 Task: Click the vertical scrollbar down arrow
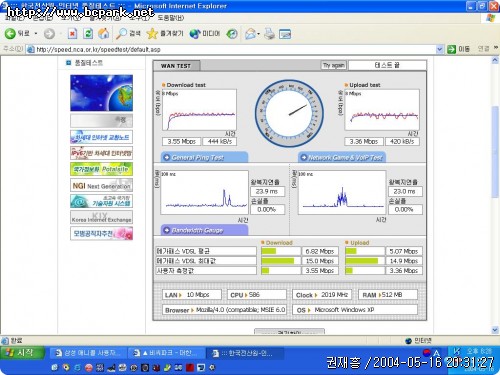click(x=495, y=330)
